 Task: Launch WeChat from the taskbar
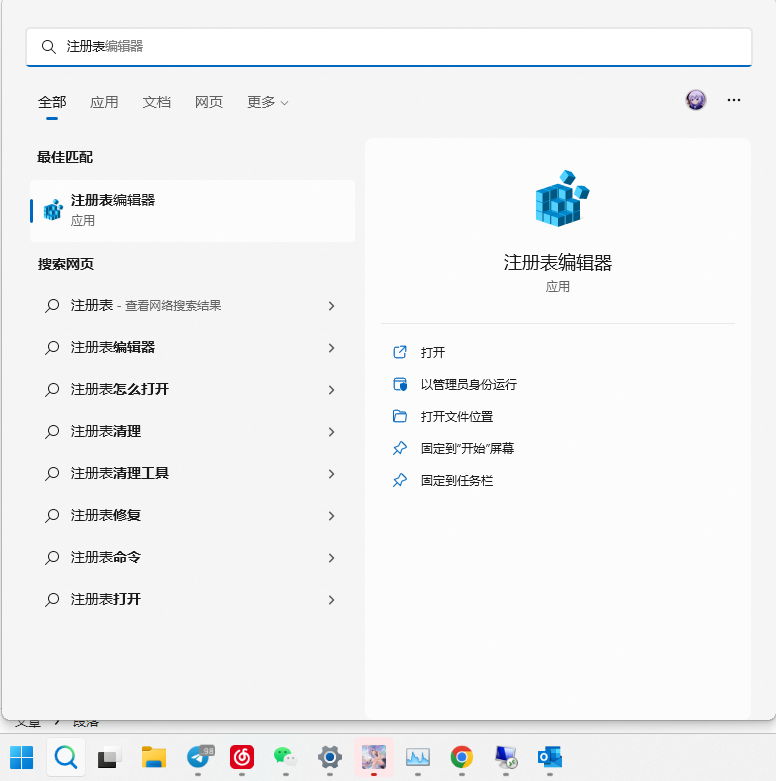(x=286, y=757)
